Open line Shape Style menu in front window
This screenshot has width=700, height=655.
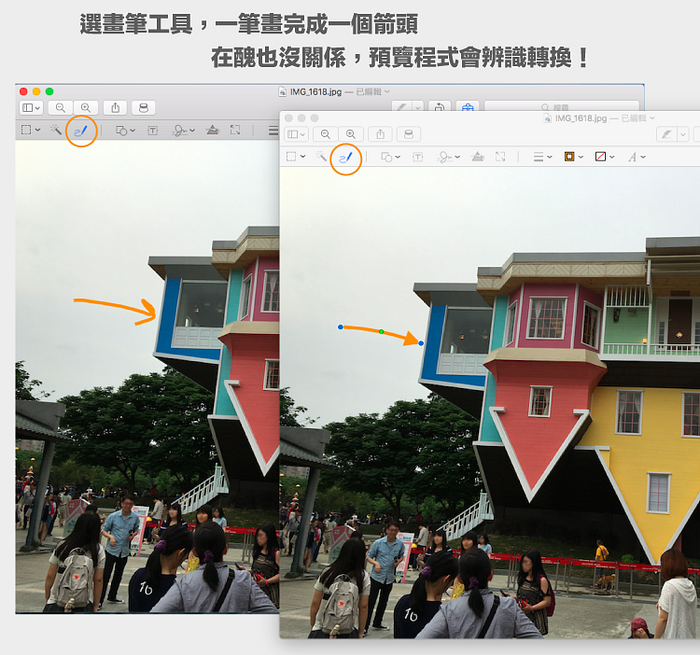coord(543,157)
